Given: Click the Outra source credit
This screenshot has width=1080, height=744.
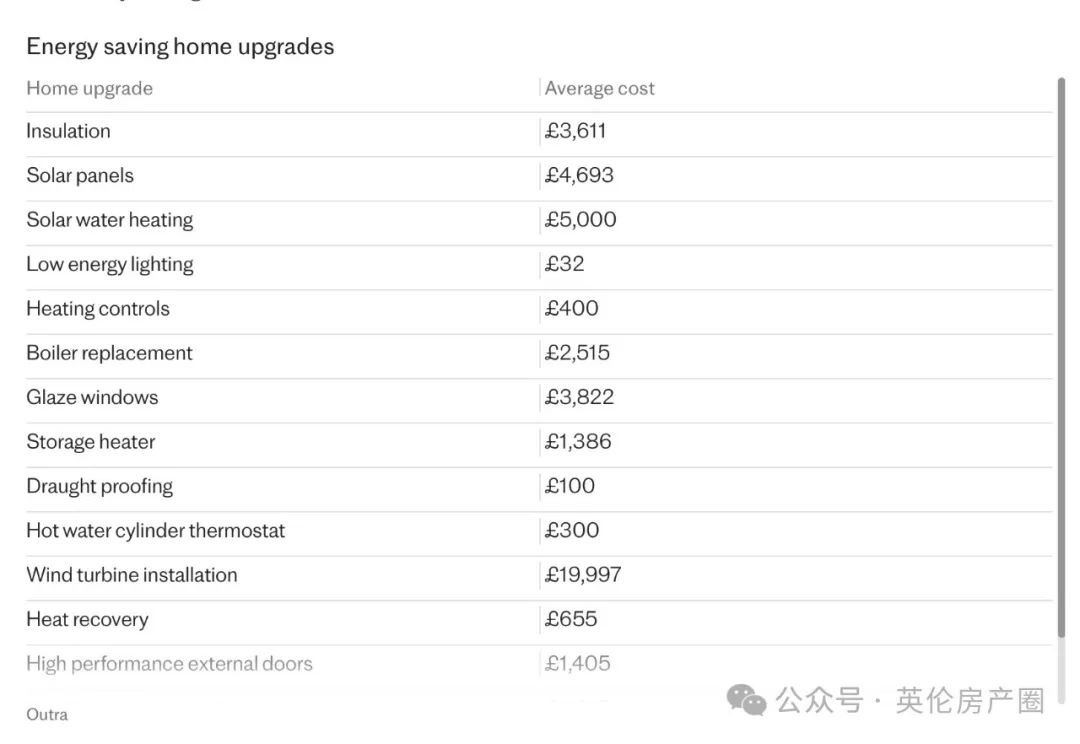Looking at the screenshot, I should click(x=47, y=714).
